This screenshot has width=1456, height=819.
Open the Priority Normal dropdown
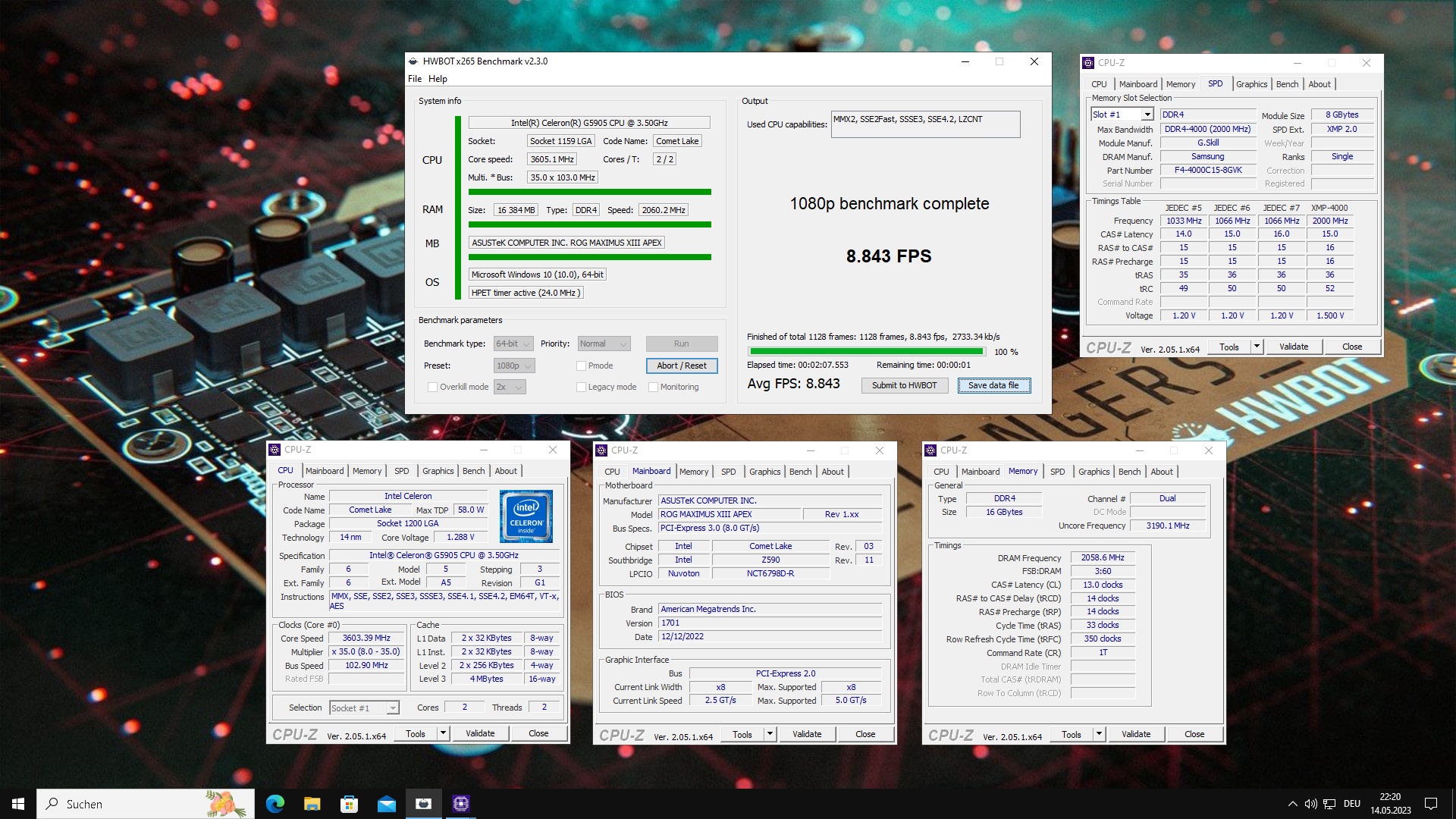pyautogui.click(x=604, y=344)
